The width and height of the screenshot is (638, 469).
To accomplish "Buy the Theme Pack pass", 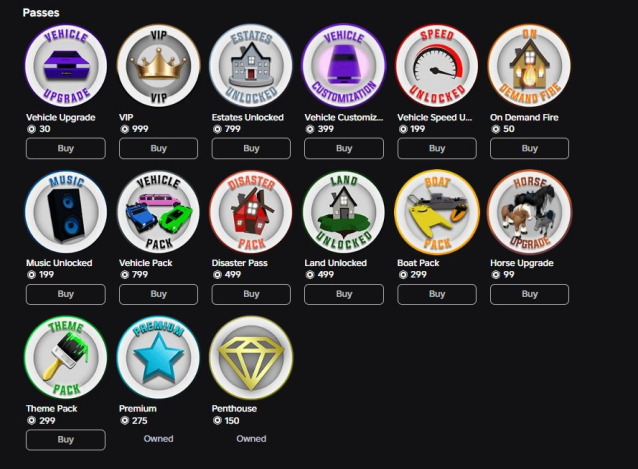I will [x=66, y=440].
